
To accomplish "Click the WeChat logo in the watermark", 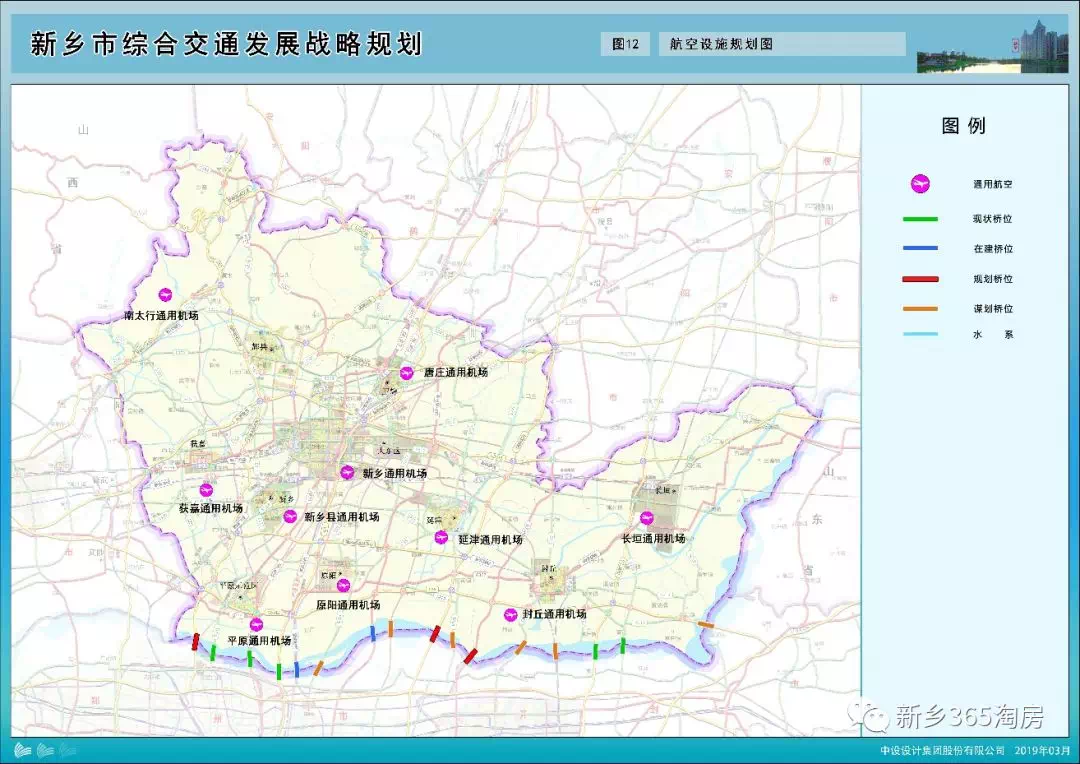I will [875, 715].
